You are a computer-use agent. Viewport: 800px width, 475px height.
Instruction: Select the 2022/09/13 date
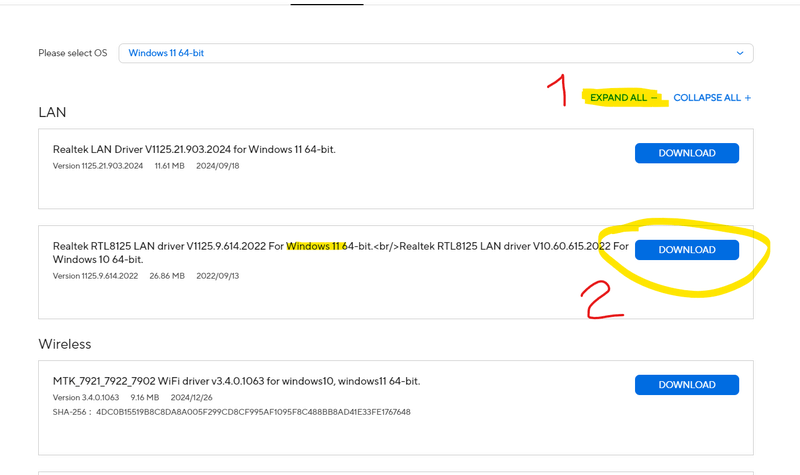click(218, 276)
